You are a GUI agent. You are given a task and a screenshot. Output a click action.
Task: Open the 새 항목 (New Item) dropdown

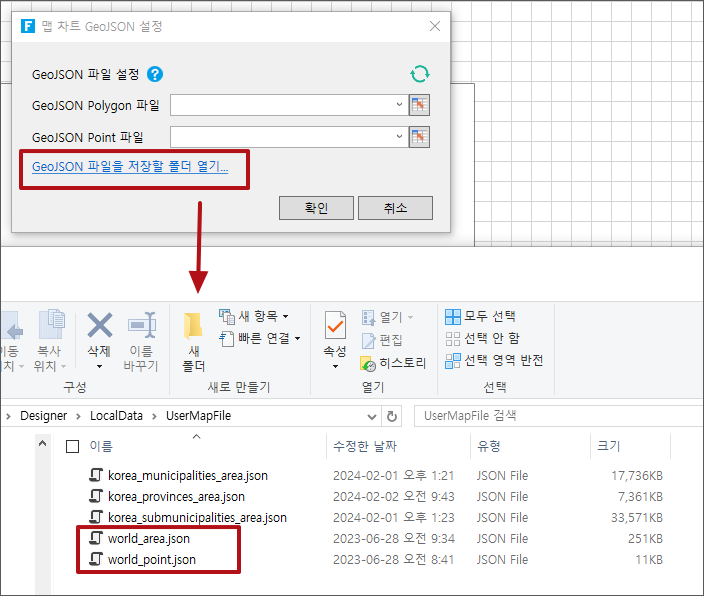click(x=254, y=317)
